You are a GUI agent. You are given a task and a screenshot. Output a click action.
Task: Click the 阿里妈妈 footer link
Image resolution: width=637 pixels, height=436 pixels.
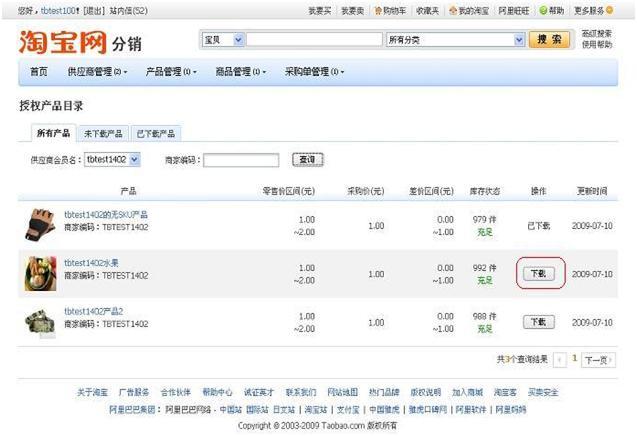511,410
